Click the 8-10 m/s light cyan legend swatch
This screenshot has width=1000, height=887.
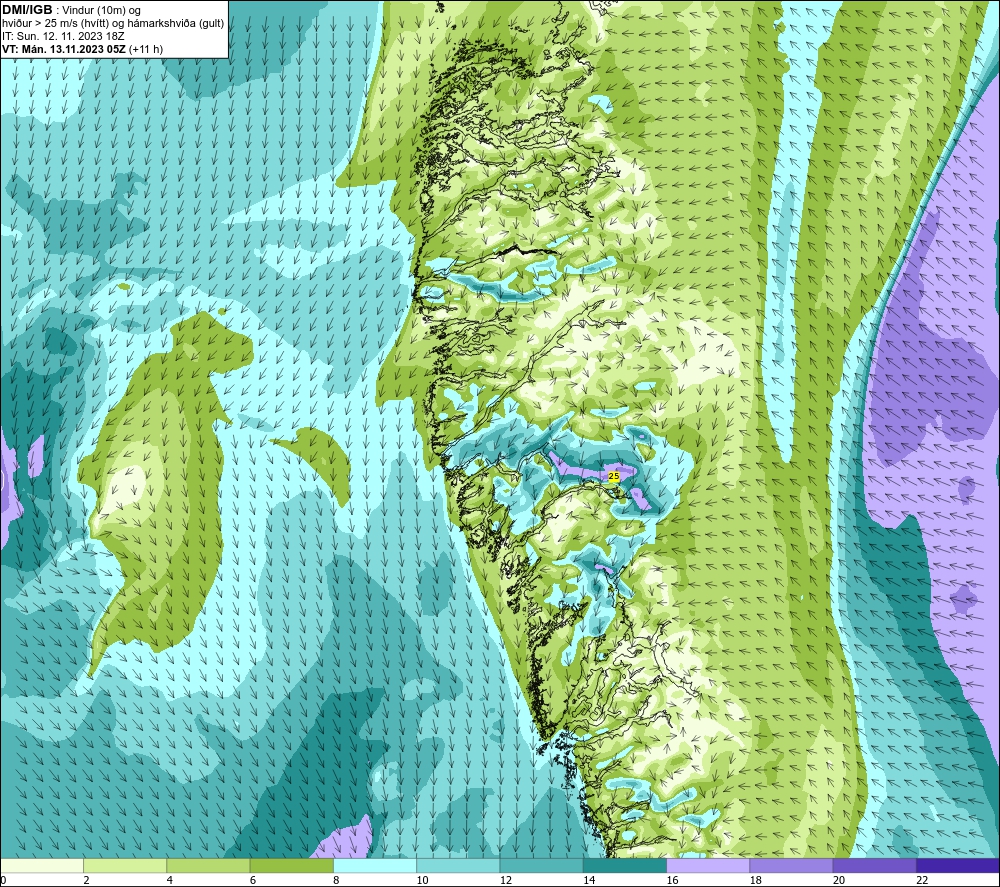click(375, 865)
